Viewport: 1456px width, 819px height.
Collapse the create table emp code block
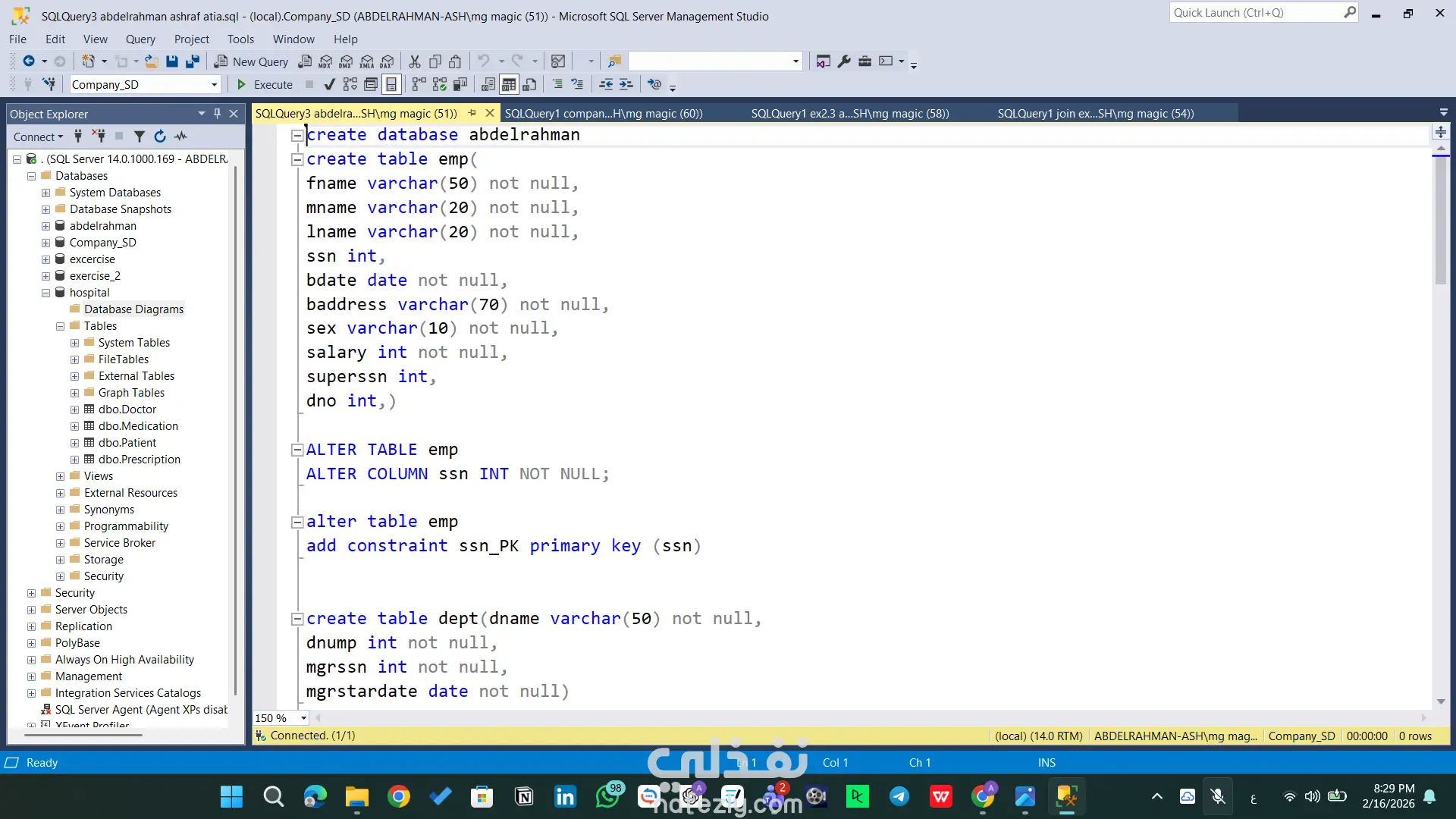[x=297, y=159]
